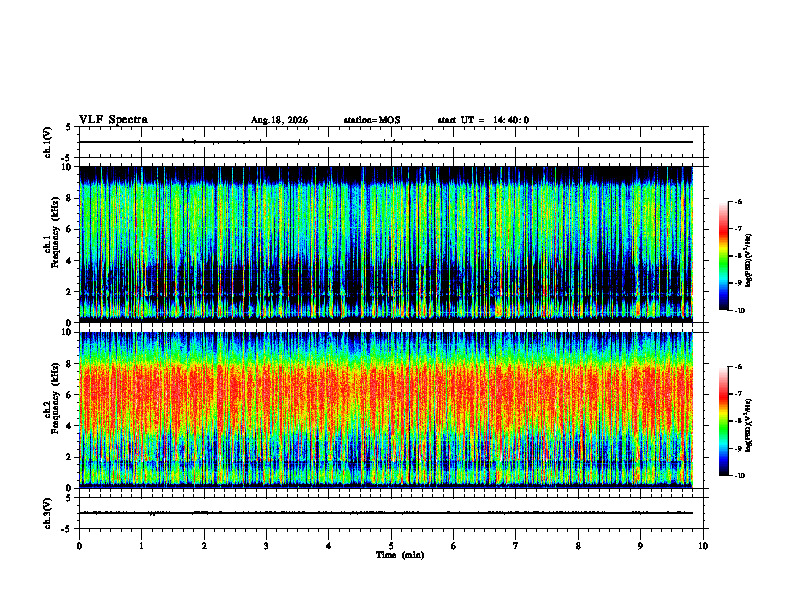The width and height of the screenshot is (792, 612).
Task: Click the 'start UT = 14:40: 0' text
Action: click(483, 120)
